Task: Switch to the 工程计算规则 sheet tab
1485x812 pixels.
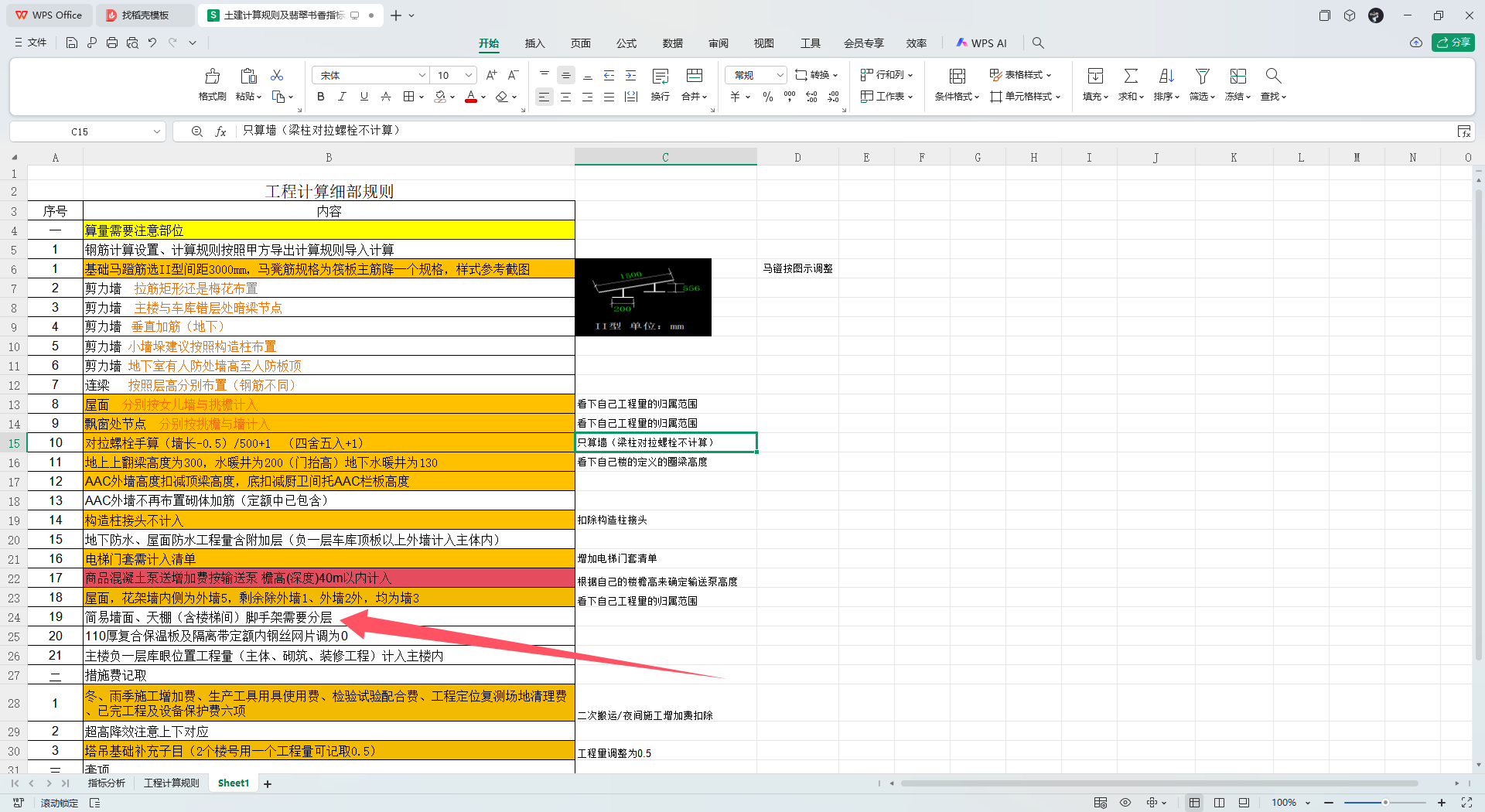Action: [x=172, y=783]
